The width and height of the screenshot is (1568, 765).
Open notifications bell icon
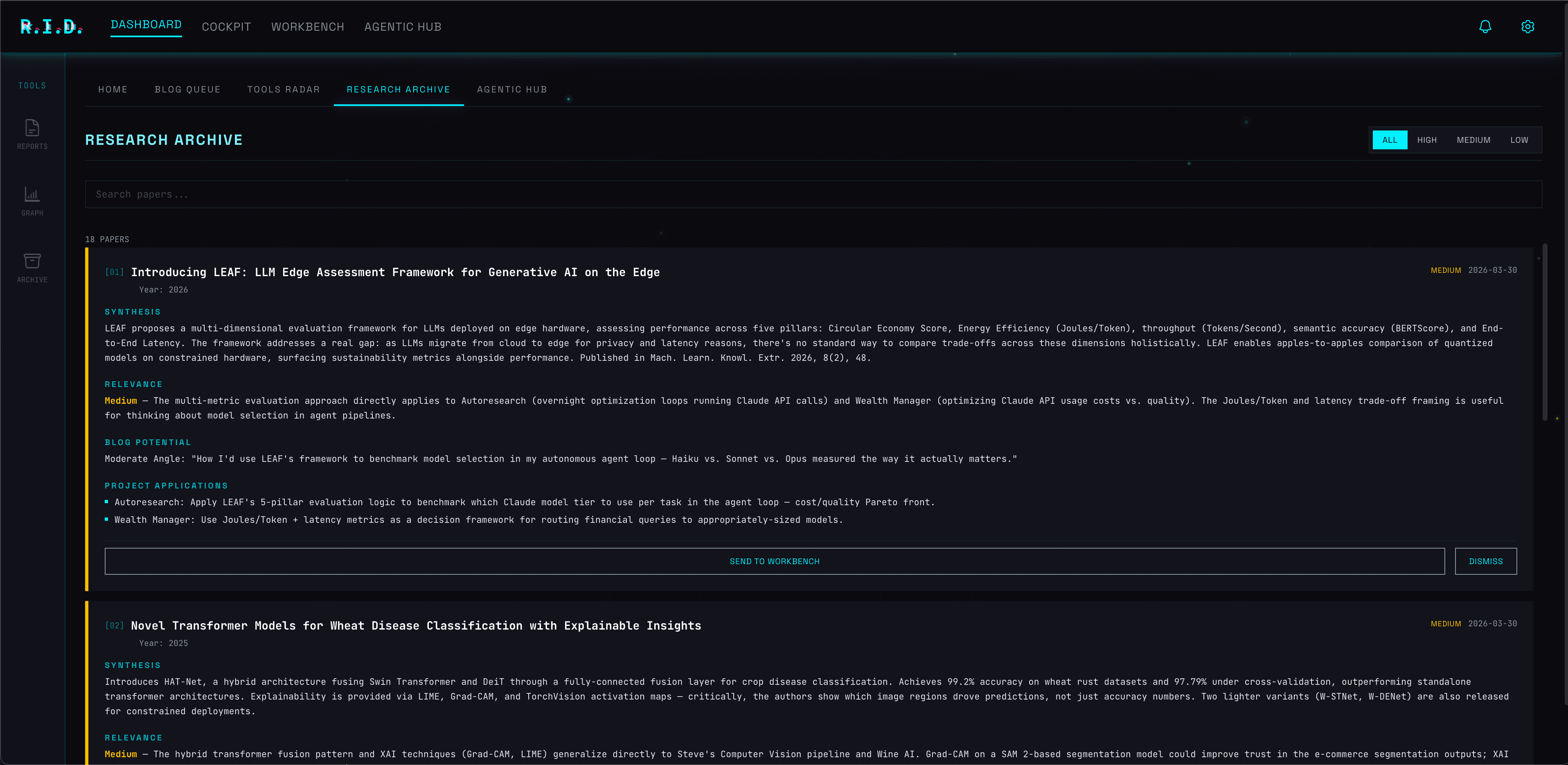1485,27
